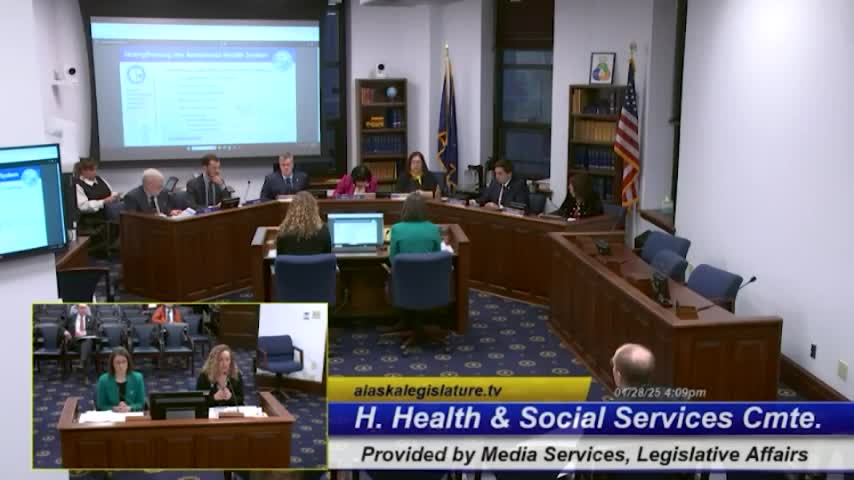Click the large projector screen showing the slide

205,90
